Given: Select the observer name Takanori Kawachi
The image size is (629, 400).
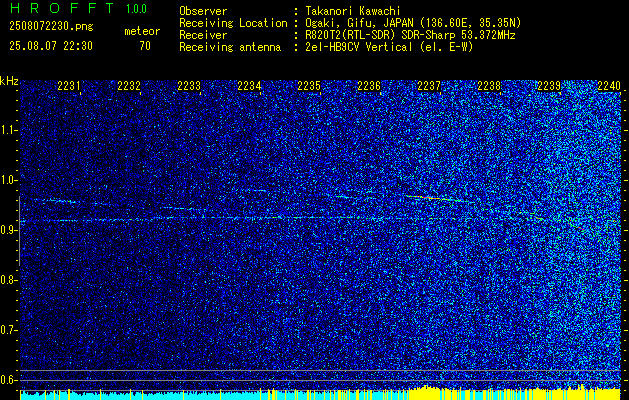Looking at the screenshot, I should pyautogui.click(x=353, y=12).
